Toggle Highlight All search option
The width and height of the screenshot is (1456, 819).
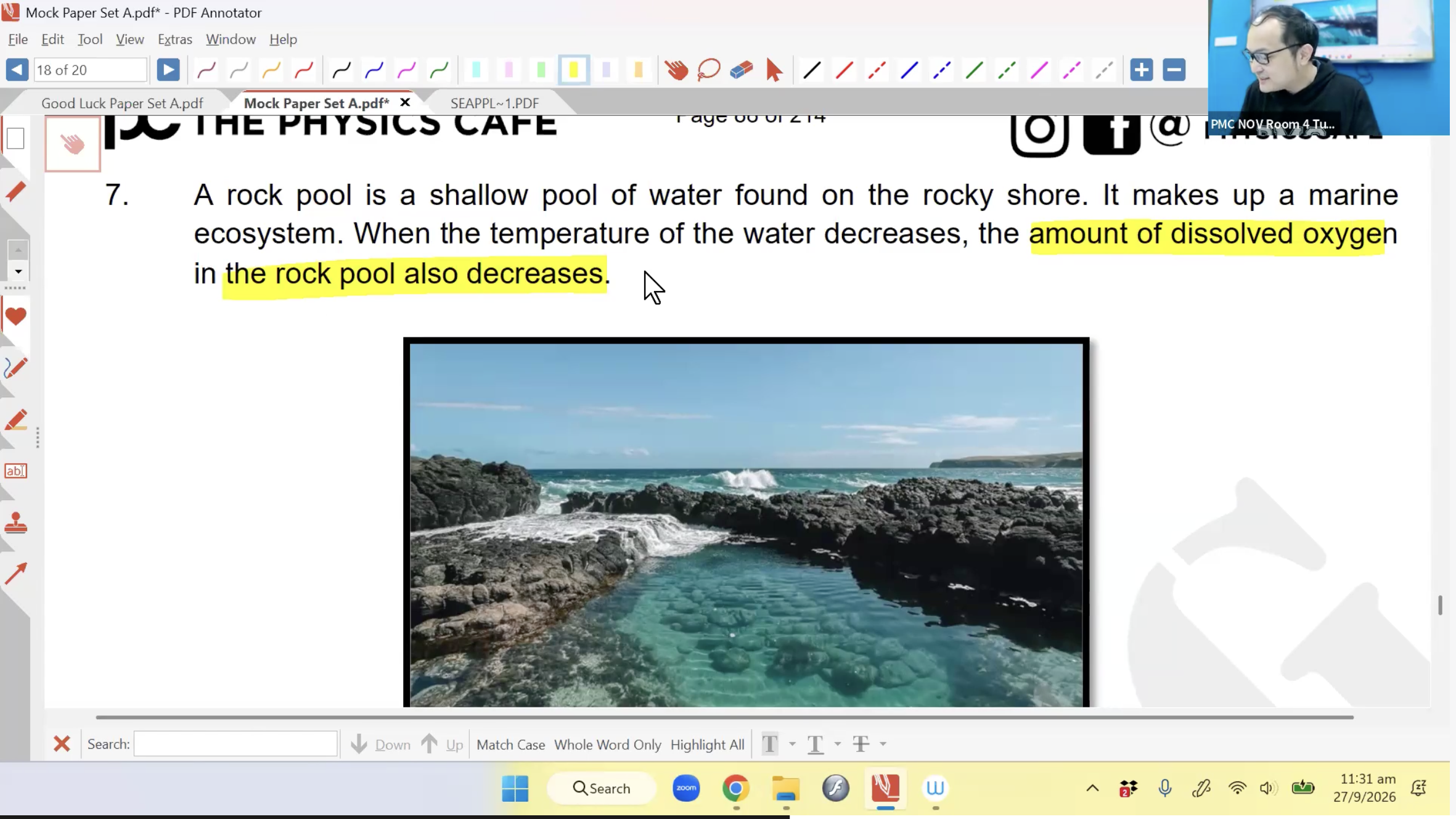(x=707, y=744)
